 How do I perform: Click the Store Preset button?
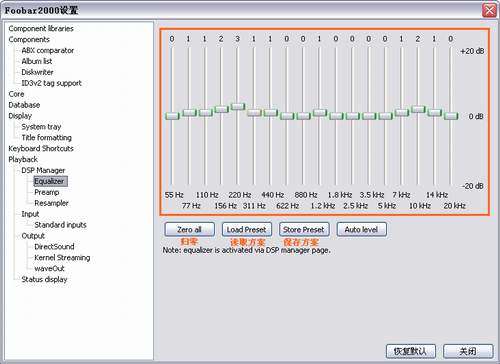click(x=304, y=230)
